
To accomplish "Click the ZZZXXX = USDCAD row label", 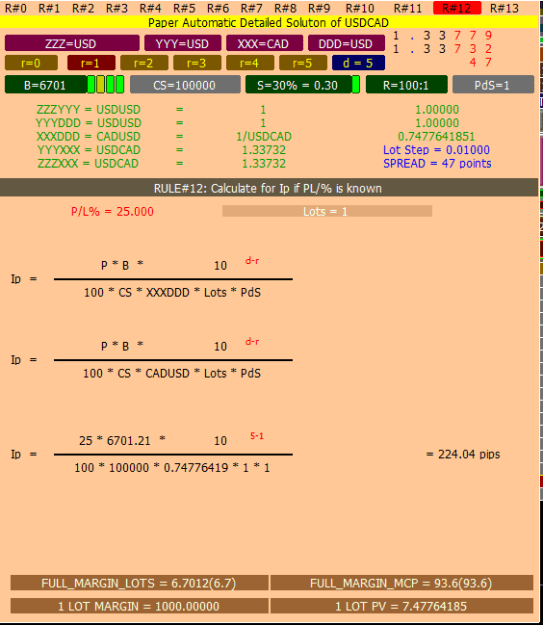I will (x=88, y=163).
